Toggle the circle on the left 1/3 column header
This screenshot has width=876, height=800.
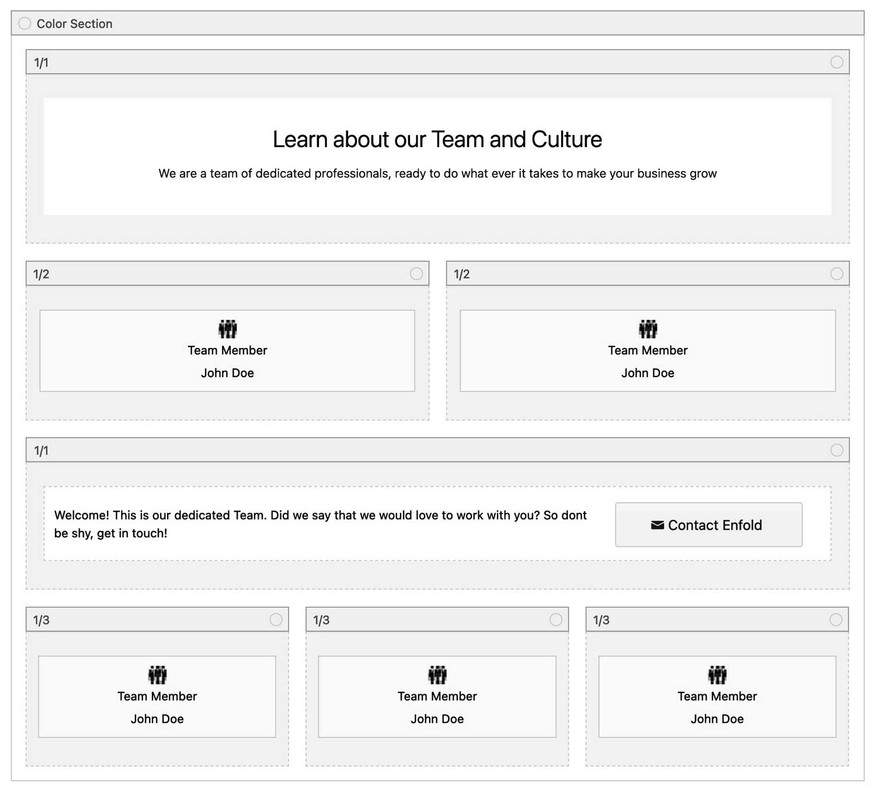point(276,620)
